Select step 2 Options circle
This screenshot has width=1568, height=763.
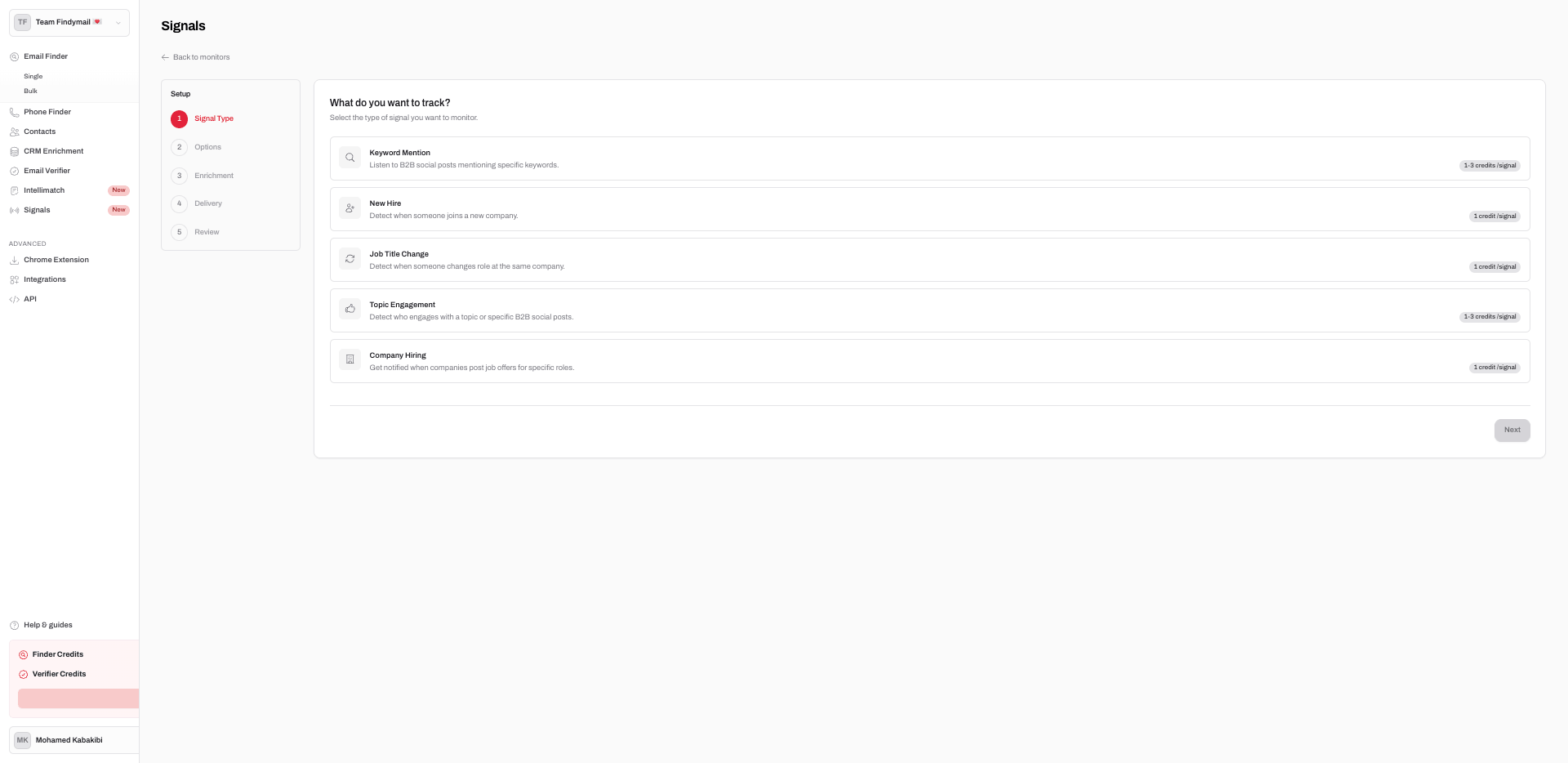pos(179,148)
